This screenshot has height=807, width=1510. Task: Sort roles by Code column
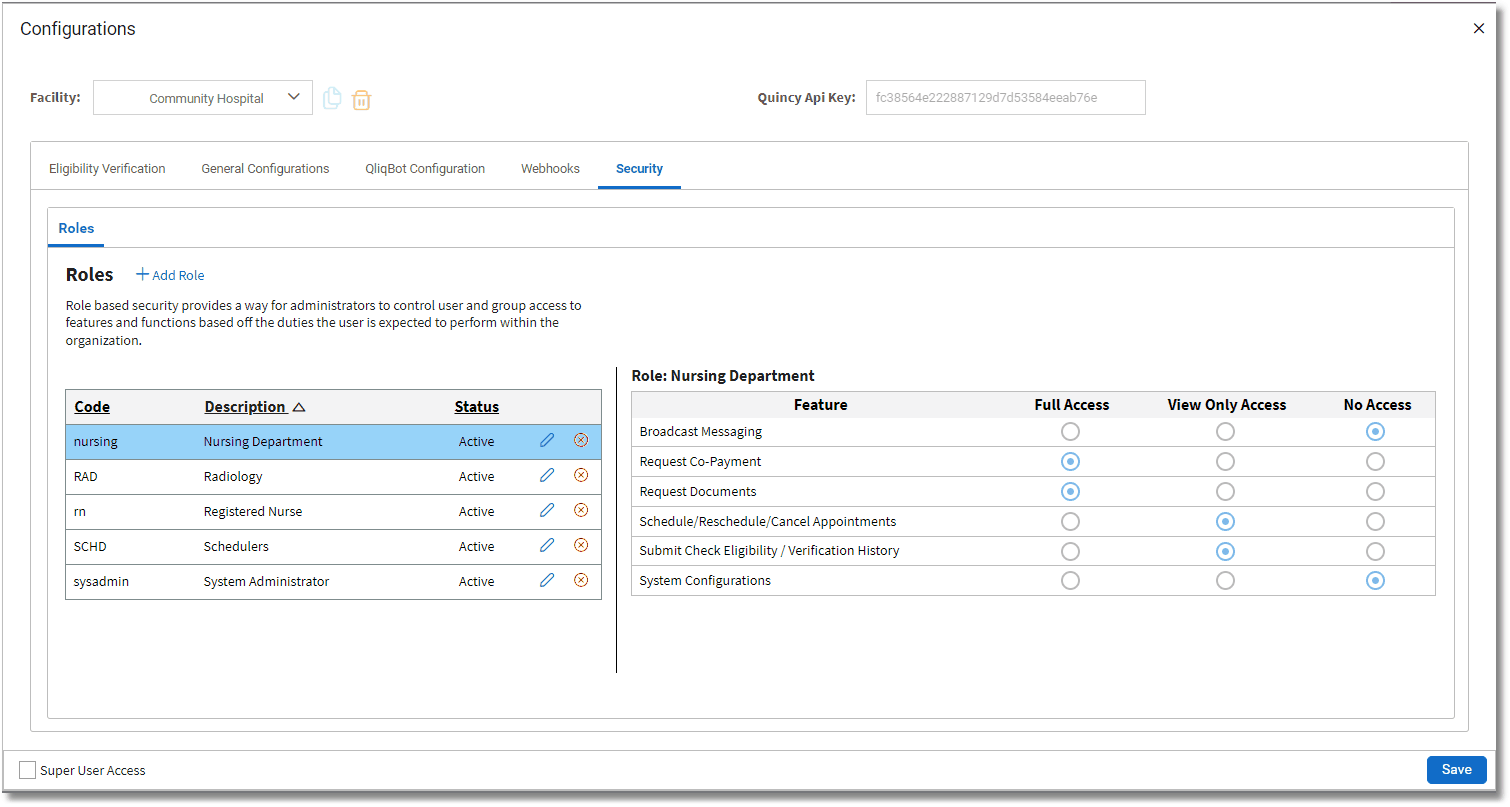pyautogui.click(x=92, y=407)
